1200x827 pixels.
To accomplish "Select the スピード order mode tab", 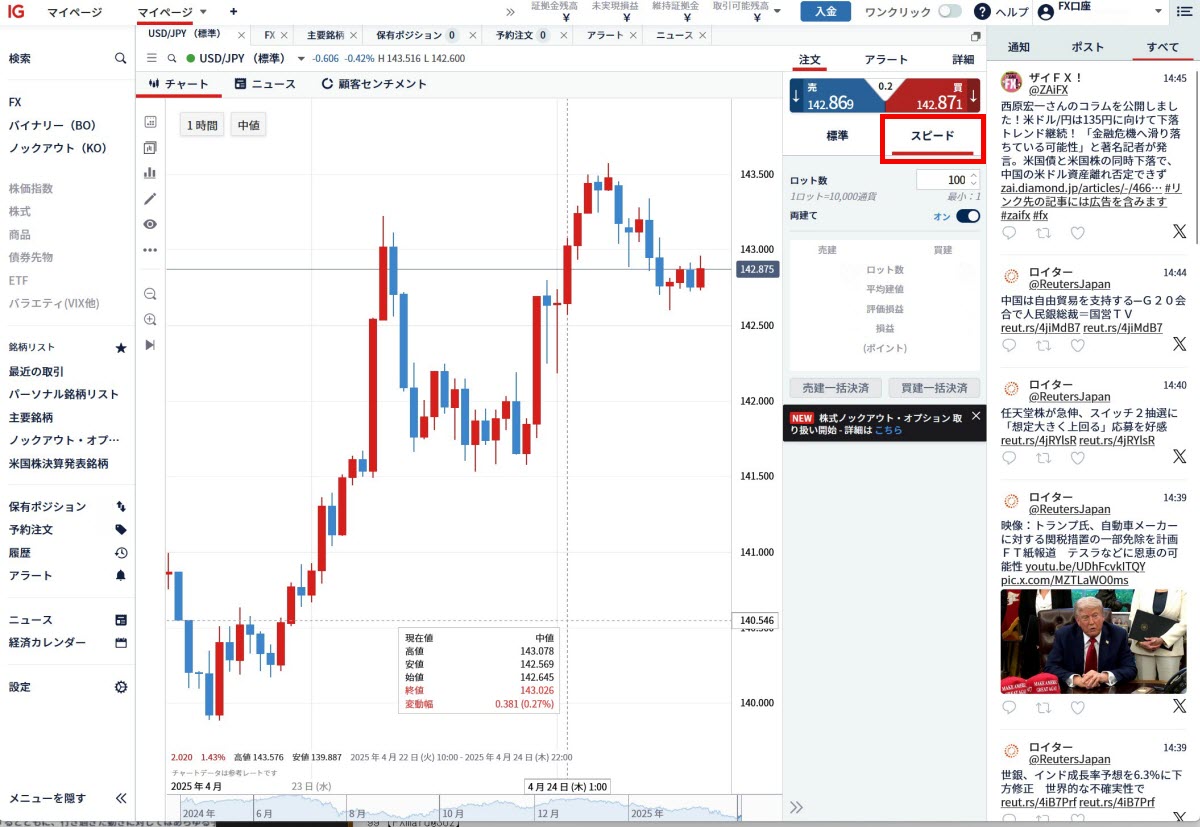I will tap(932, 138).
